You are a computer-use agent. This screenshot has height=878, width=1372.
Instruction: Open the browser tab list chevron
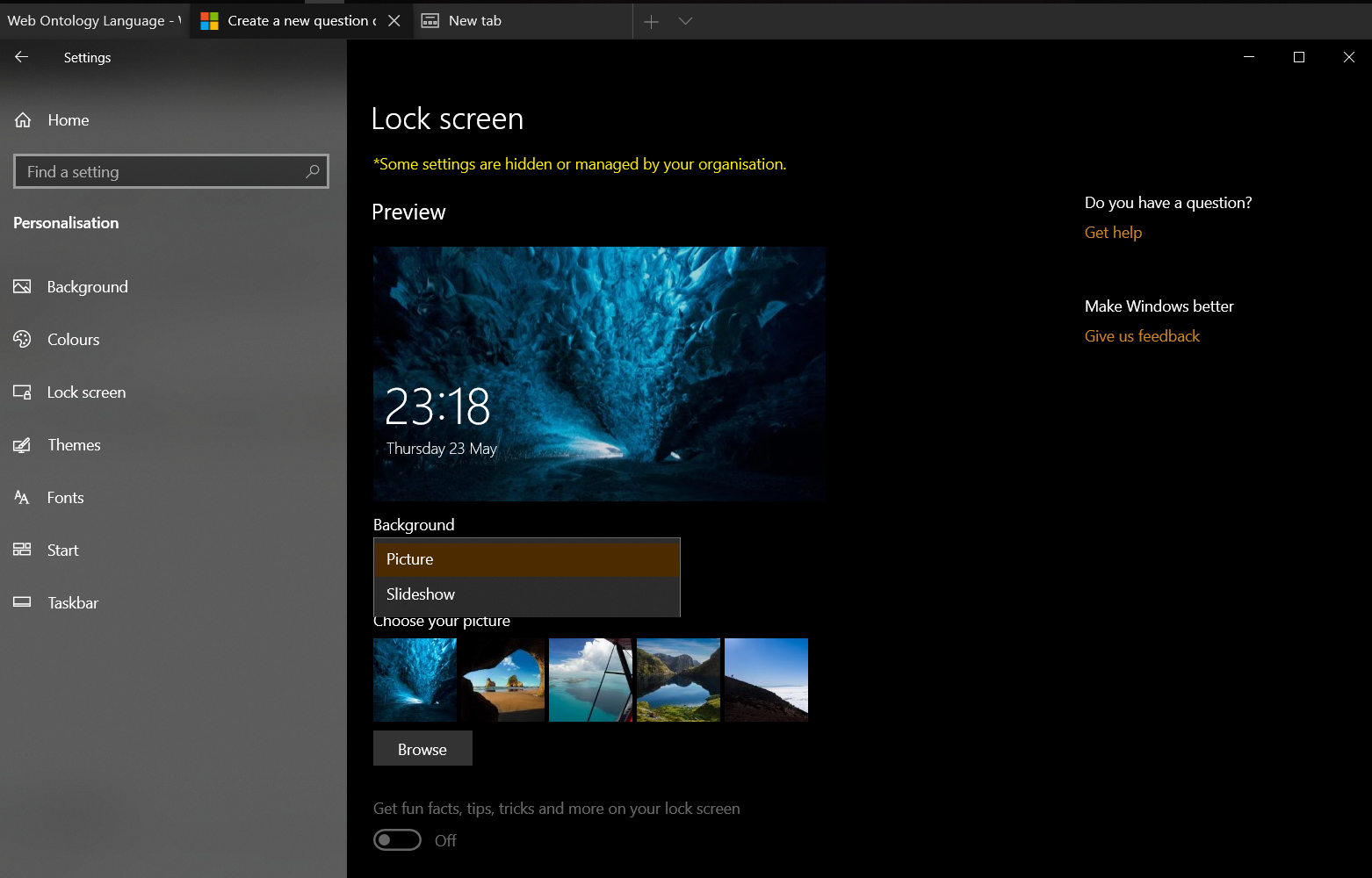pos(684,20)
